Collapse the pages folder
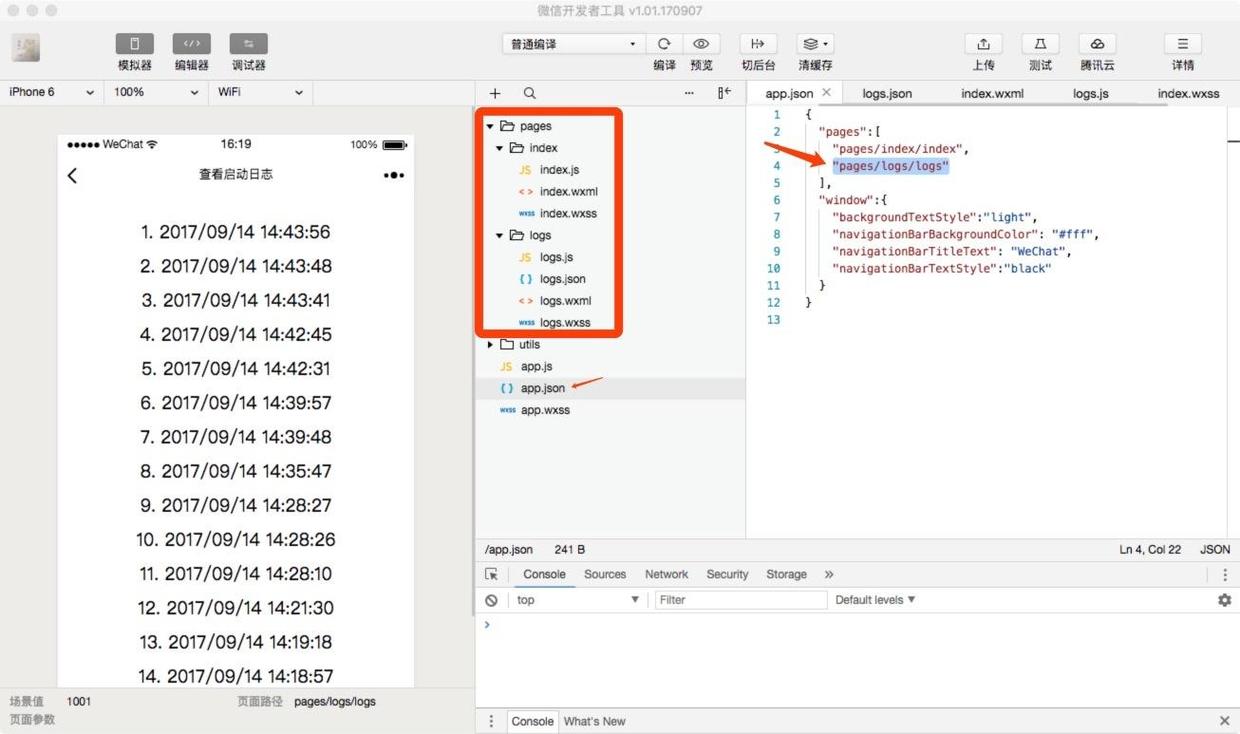The image size is (1240, 734). point(490,127)
